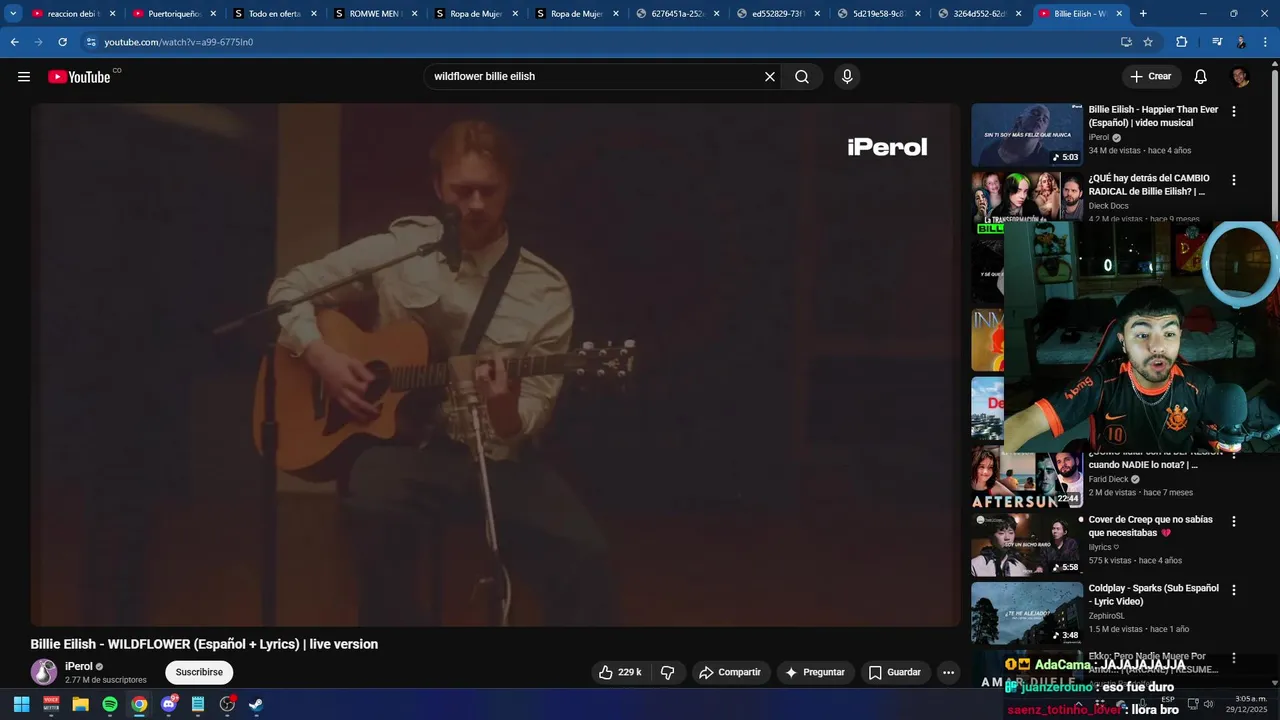This screenshot has width=1280, height=720.
Task: Clear the search box with the X icon
Action: tap(770, 77)
